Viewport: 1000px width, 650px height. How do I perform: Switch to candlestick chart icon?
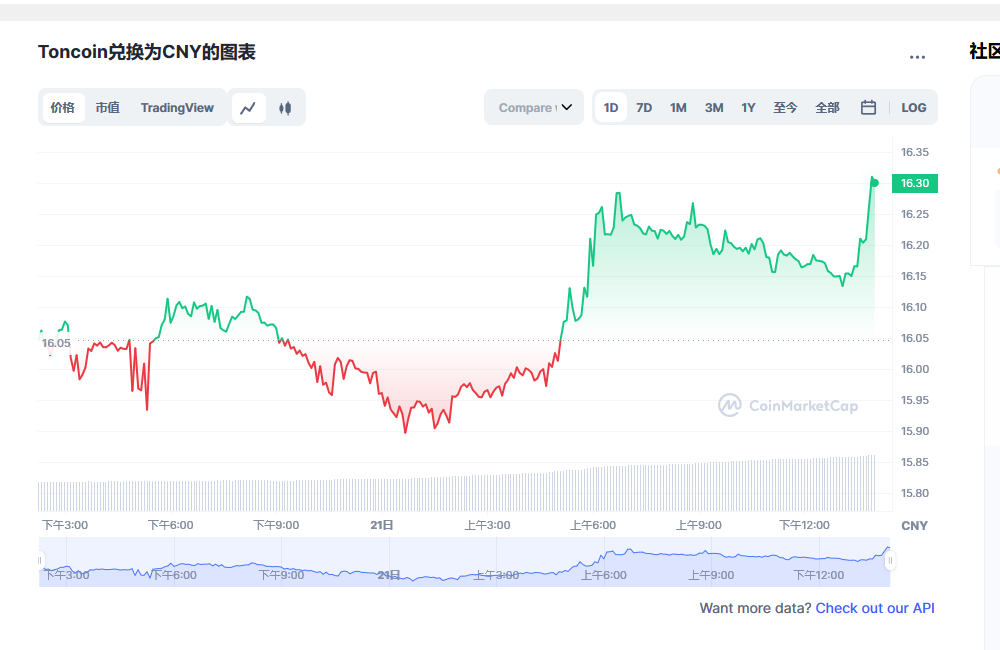pyautogui.click(x=285, y=108)
